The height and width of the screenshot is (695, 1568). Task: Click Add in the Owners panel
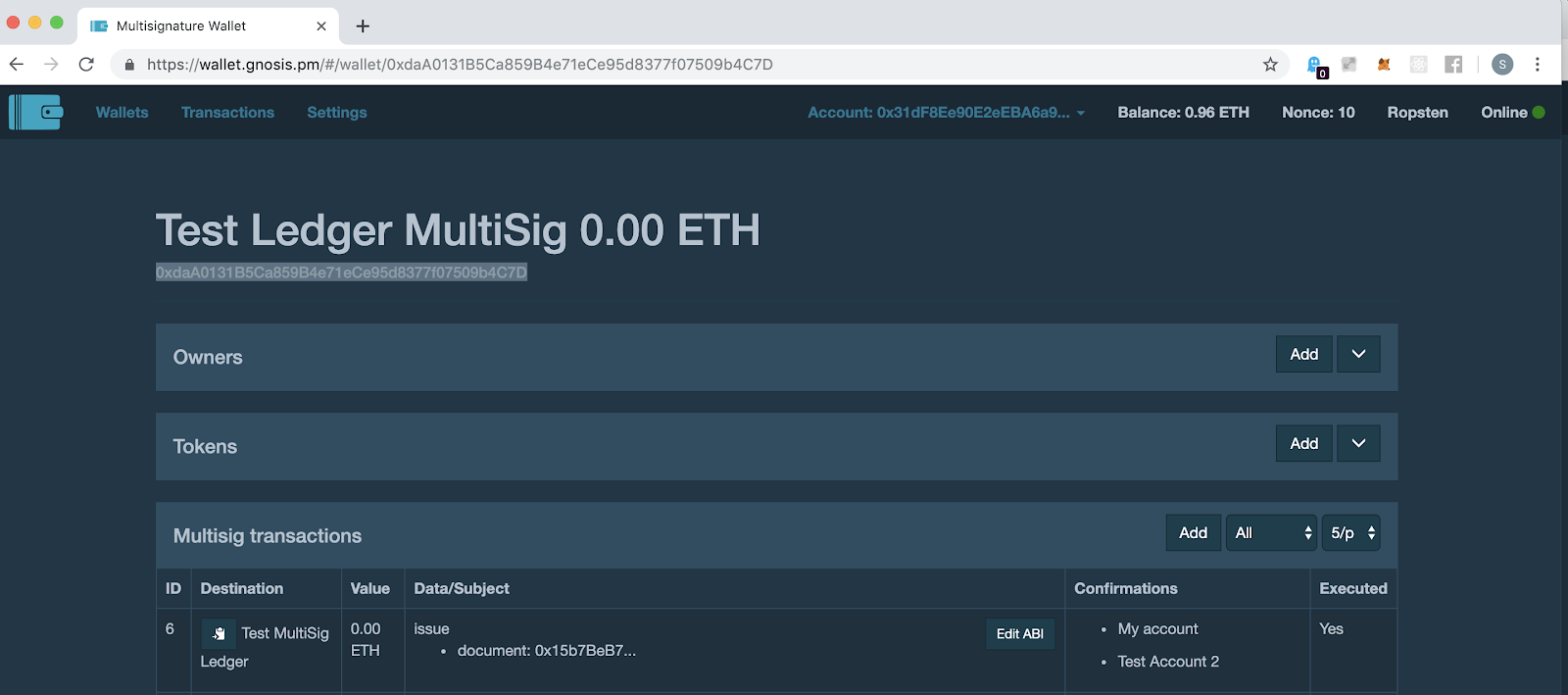point(1303,354)
